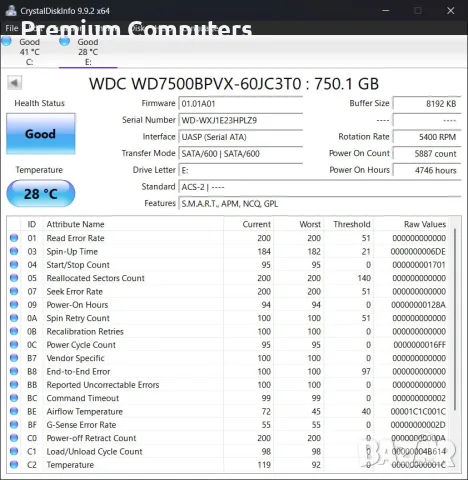
Task: Click the Serial Number field
Action: (x=241, y=120)
